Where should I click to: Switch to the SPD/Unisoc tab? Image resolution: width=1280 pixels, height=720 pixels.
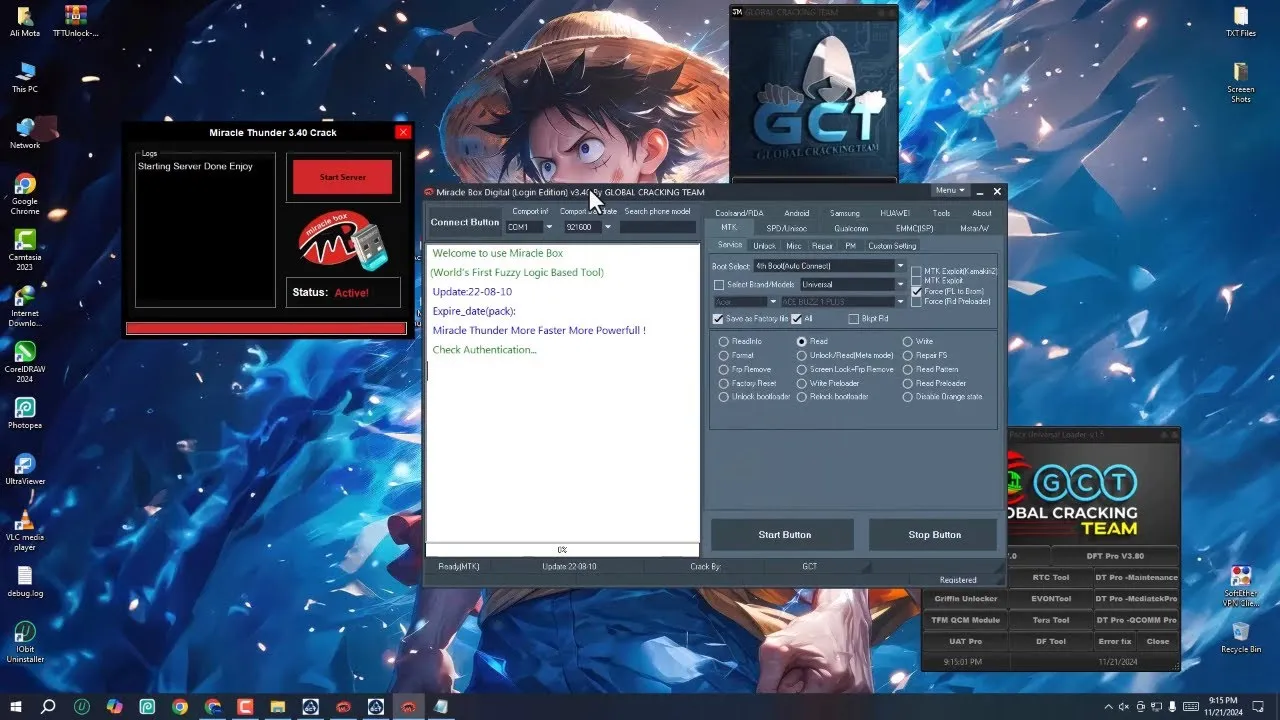785,229
